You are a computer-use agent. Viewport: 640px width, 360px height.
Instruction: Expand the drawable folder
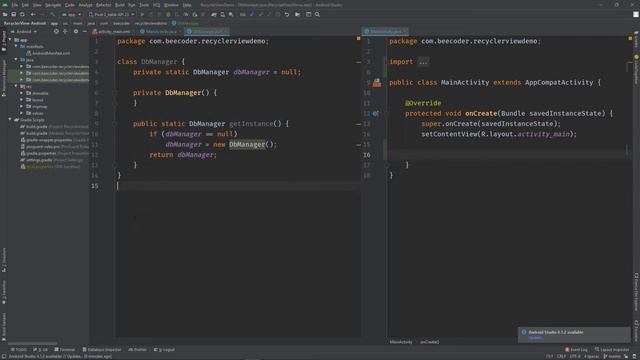[x=22, y=93]
